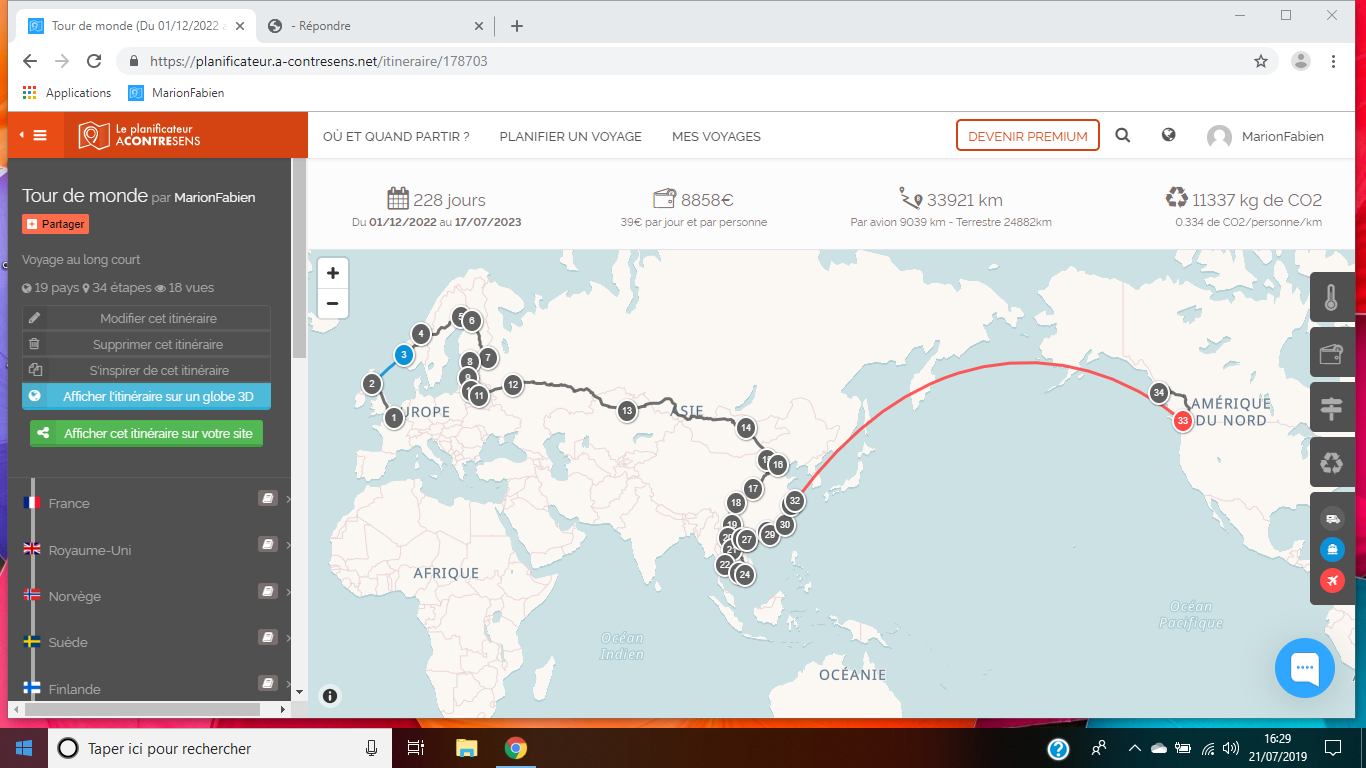The image size is (1366, 768).
Task: Toggle the camper van transport filter
Action: coord(1332,518)
